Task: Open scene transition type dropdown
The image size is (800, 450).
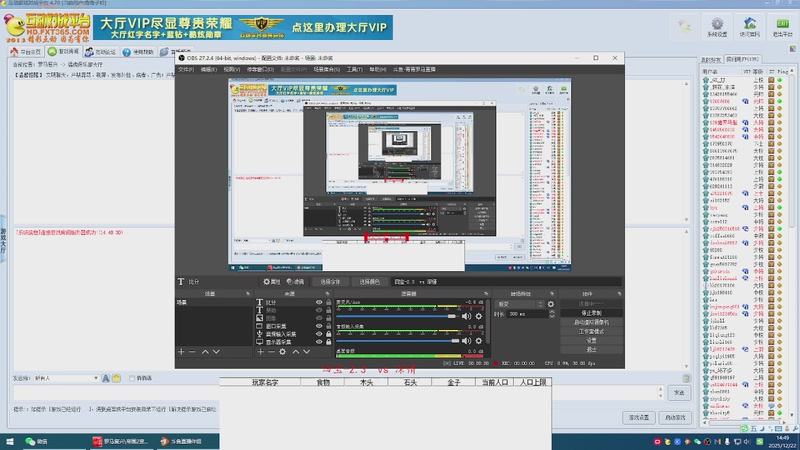Action: pyautogui.click(x=519, y=304)
